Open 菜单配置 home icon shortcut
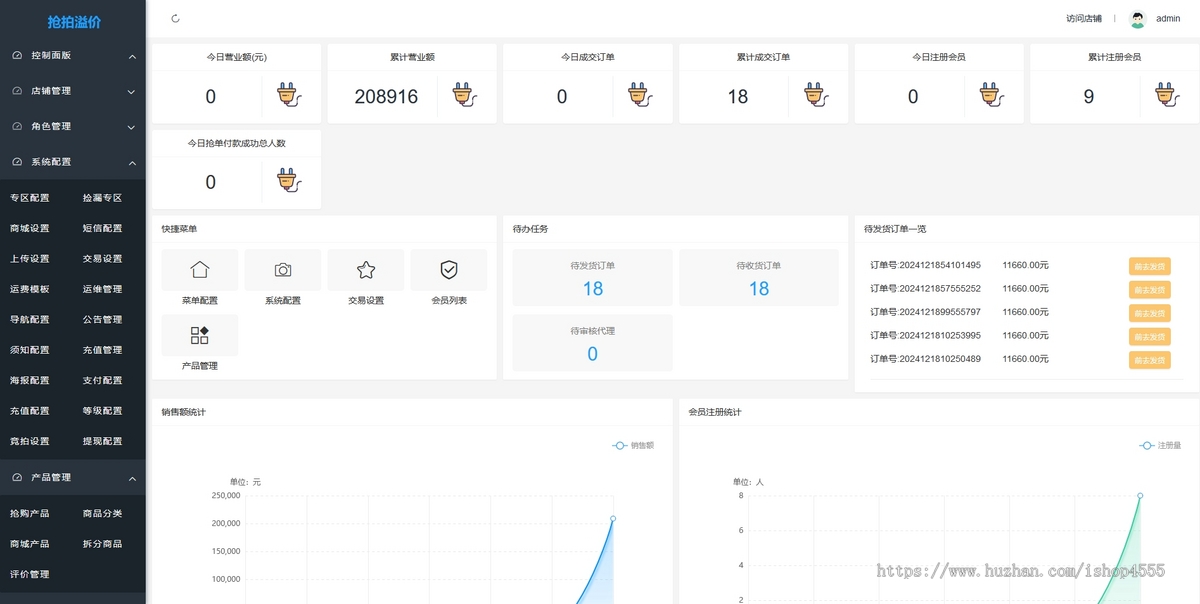Viewport: 1200px width, 604px height. coord(200,270)
